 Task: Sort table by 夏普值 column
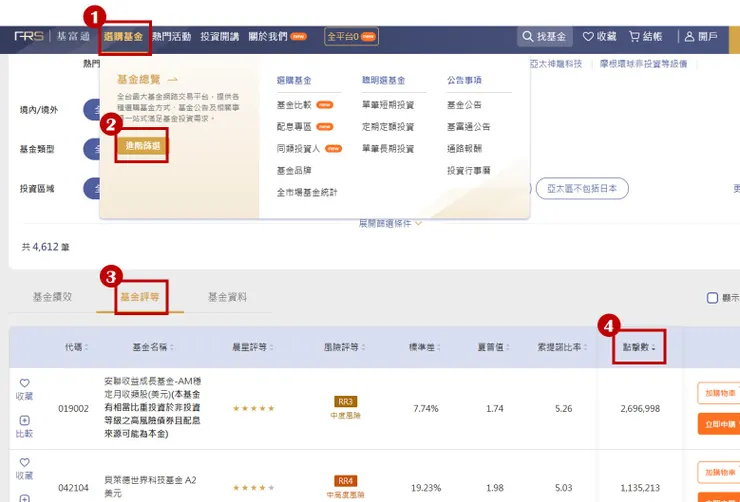(493, 347)
